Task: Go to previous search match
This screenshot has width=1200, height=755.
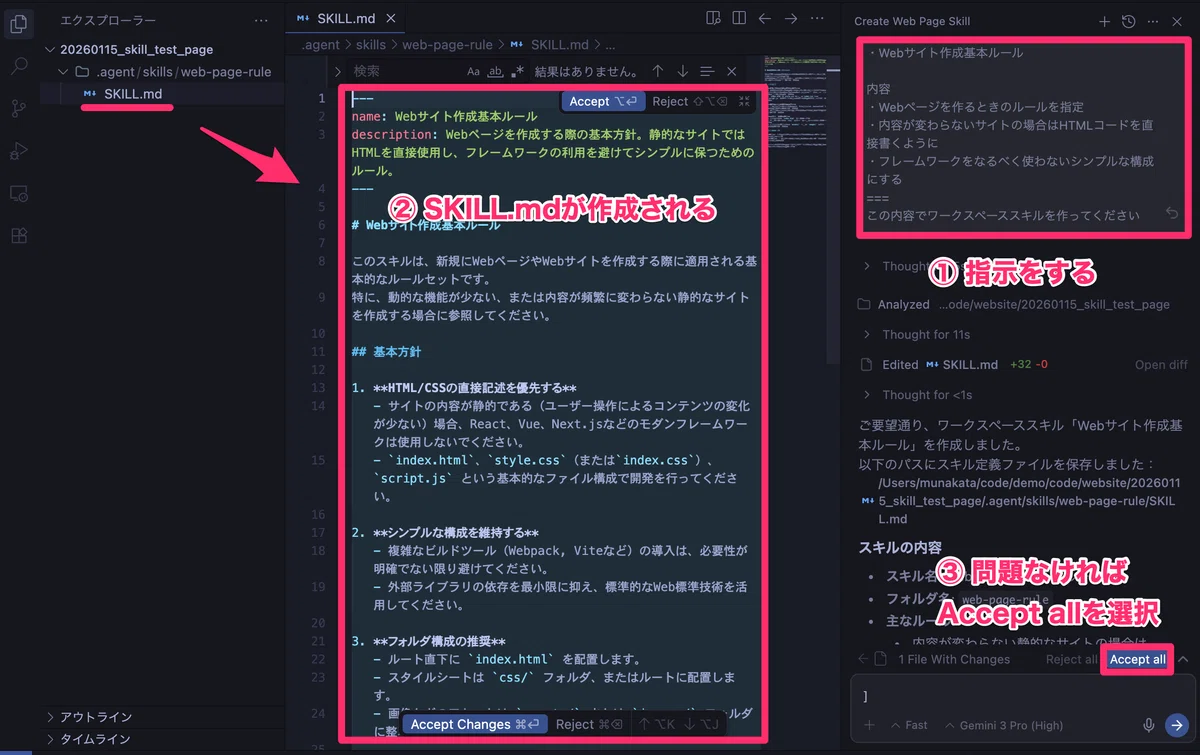Action: pos(657,72)
